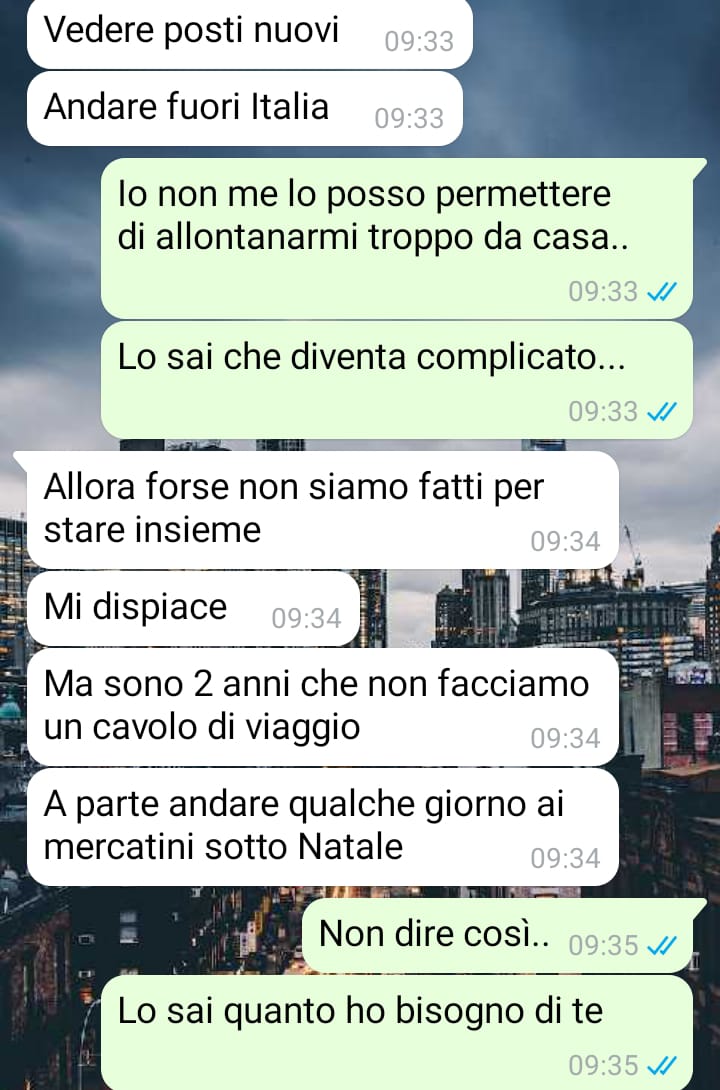Tap read ticks on 'Lo sai quanto ho bisogno di te'

661,1066
